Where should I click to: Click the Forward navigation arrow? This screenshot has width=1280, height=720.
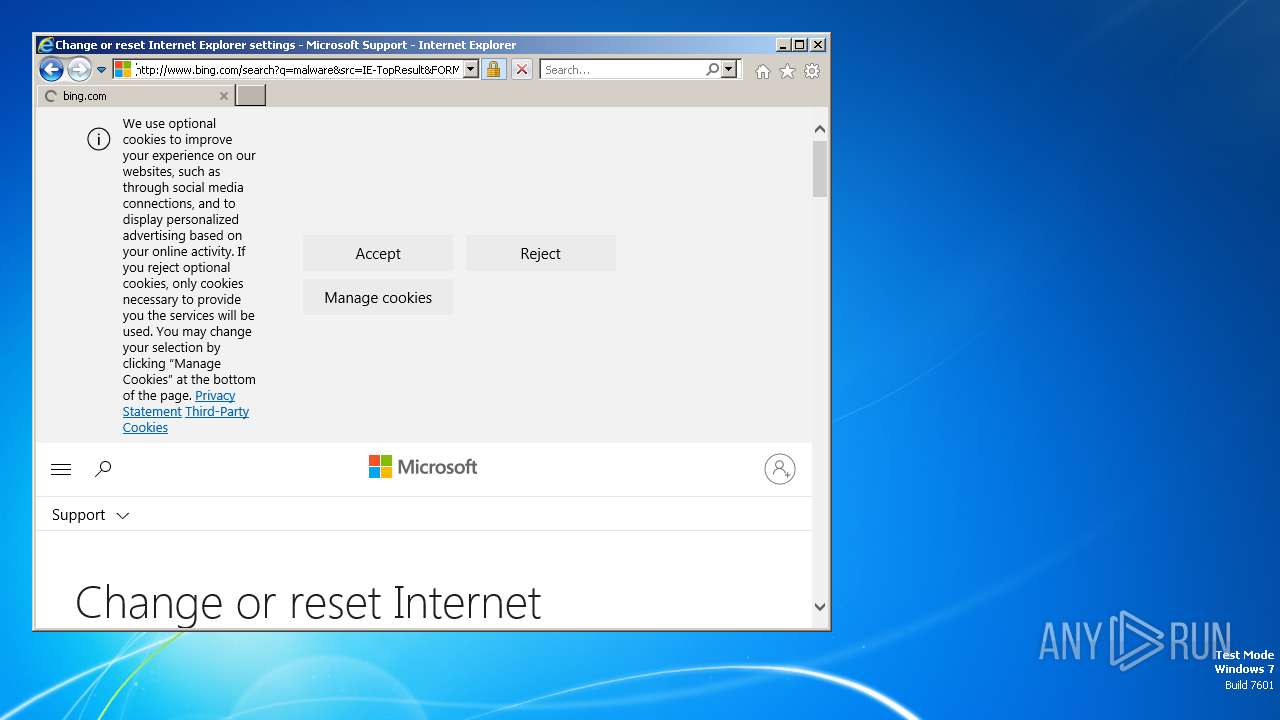(x=79, y=69)
